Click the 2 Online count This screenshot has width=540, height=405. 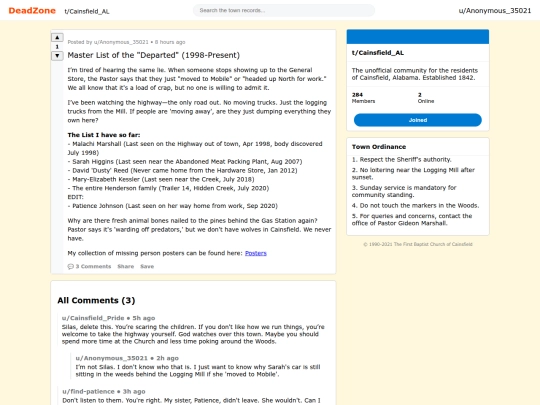click(x=426, y=98)
